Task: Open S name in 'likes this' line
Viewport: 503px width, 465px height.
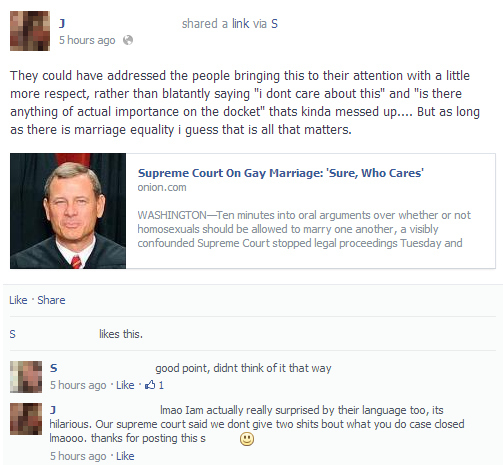Action: (13, 334)
